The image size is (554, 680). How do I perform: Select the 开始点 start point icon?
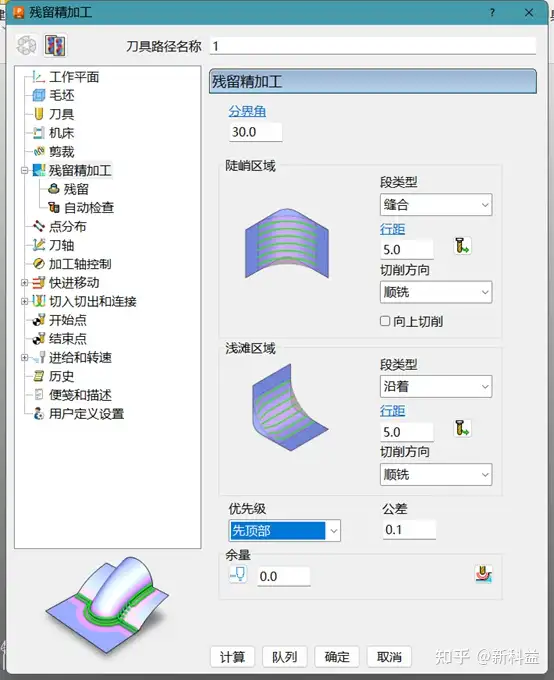[39, 320]
